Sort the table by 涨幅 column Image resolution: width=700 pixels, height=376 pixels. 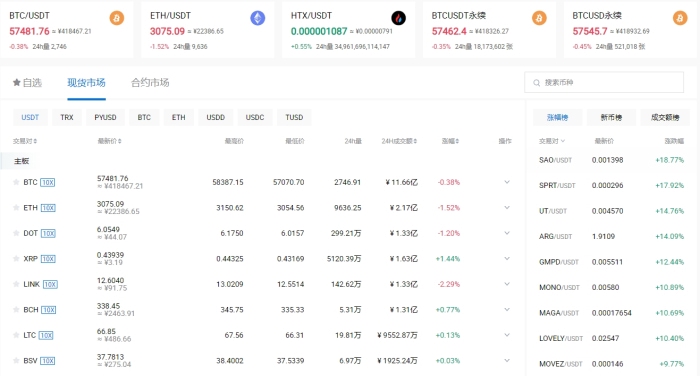450,141
